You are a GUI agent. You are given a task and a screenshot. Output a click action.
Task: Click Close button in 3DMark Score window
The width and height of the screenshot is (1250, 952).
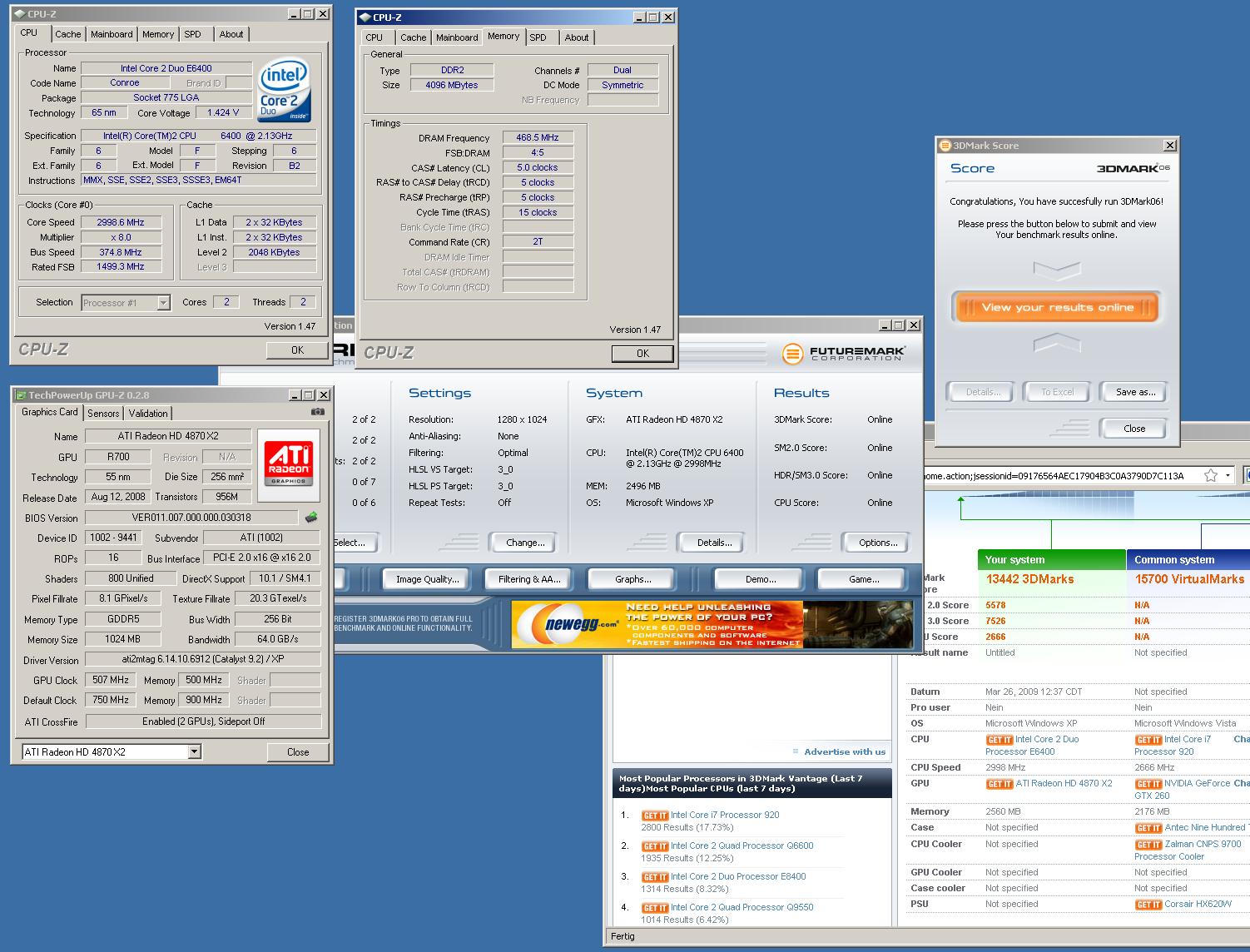tap(1133, 429)
